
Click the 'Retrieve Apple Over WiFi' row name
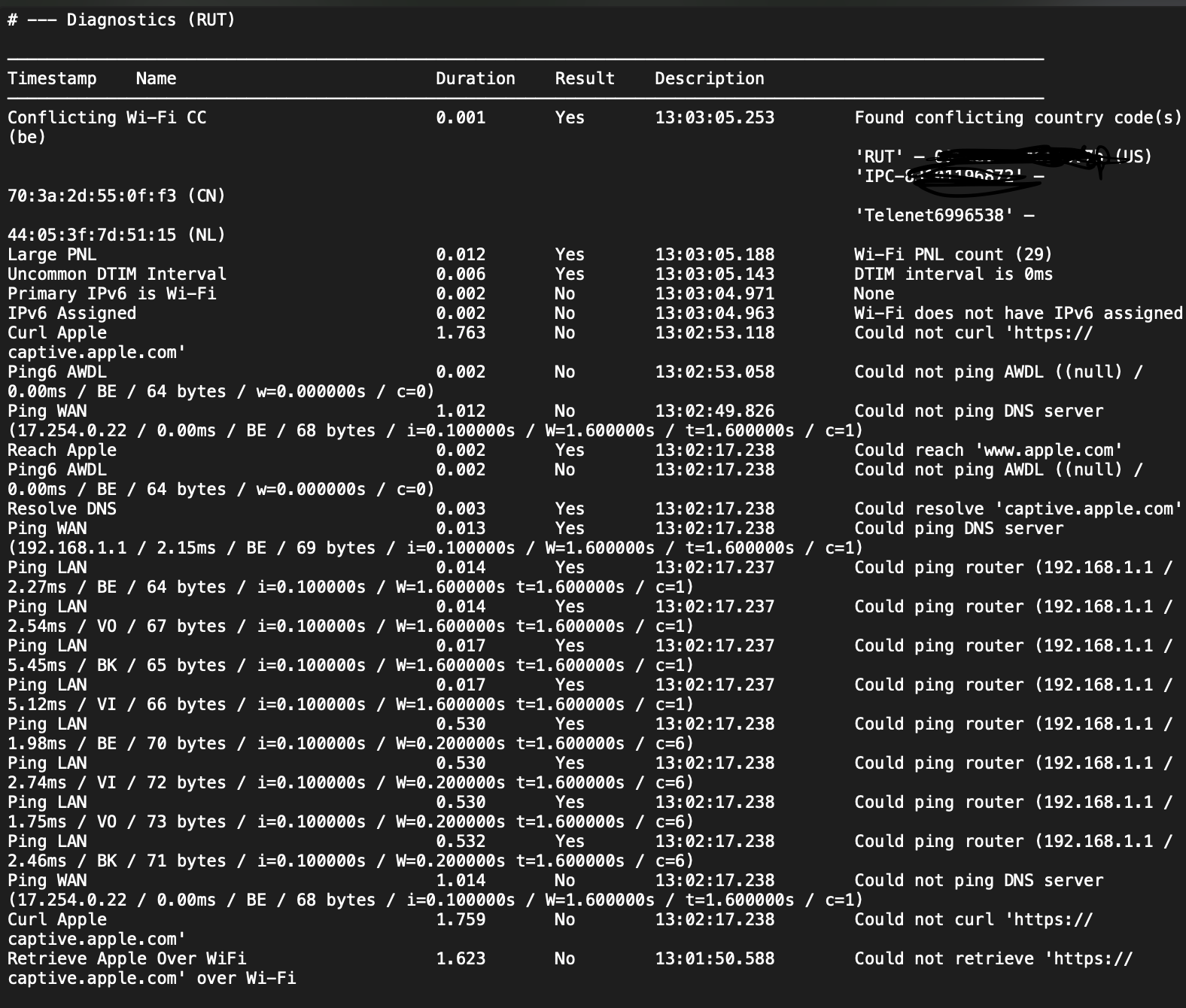point(126,958)
